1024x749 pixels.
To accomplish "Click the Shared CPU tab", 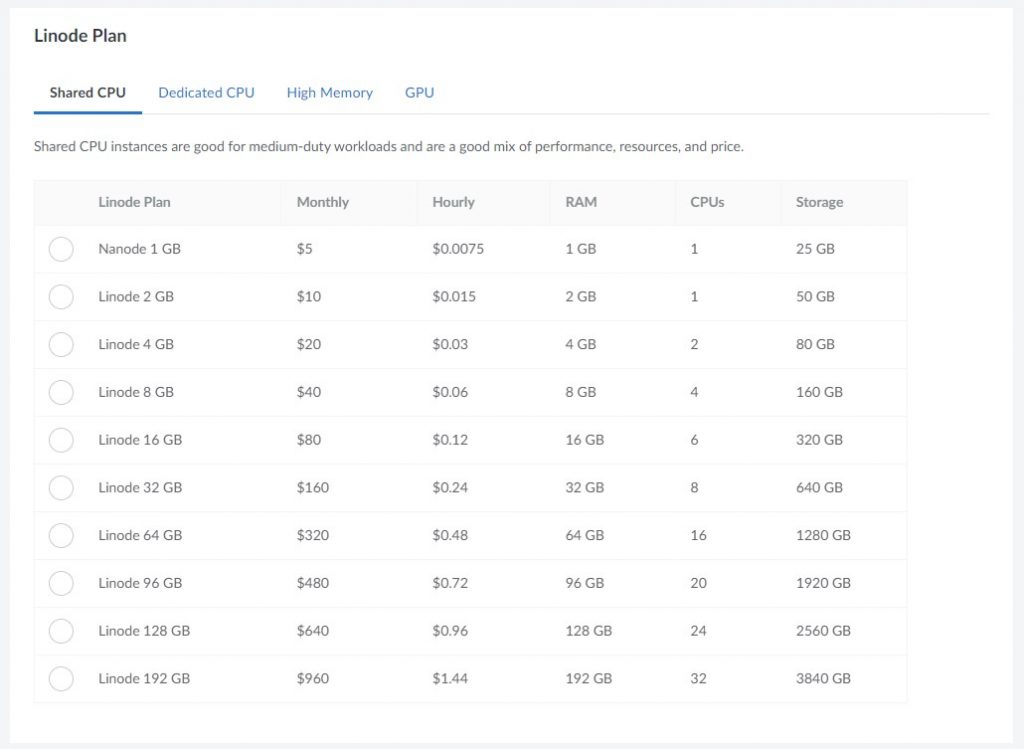I will tap(88, 93).
